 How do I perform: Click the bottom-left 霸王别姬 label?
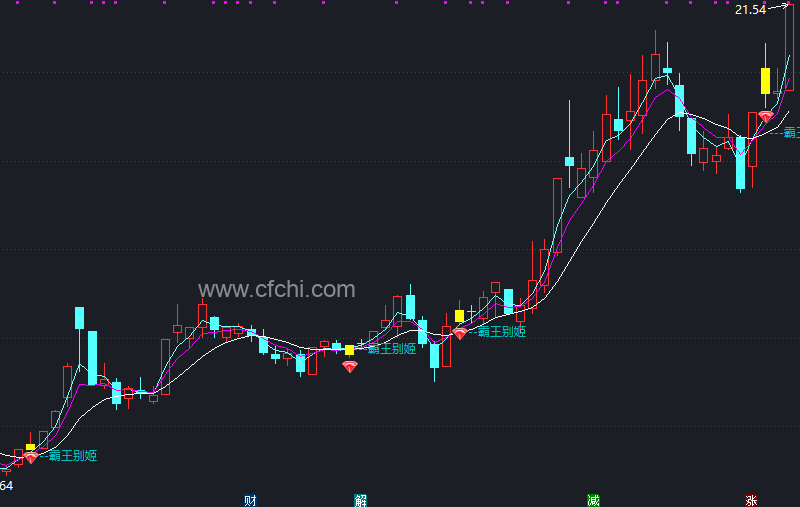pos(72,455)
